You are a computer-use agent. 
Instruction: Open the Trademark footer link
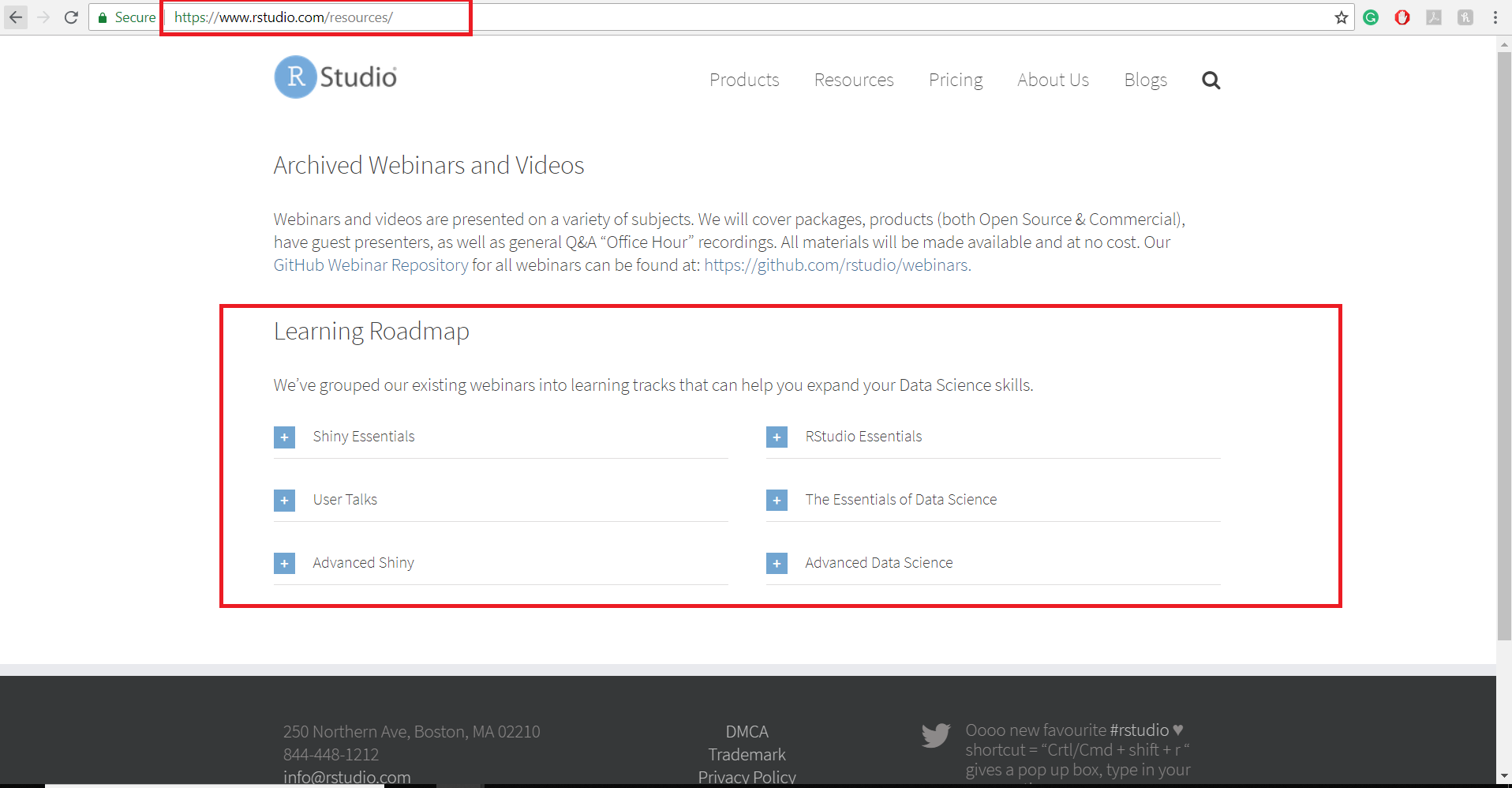pos(747,755)
